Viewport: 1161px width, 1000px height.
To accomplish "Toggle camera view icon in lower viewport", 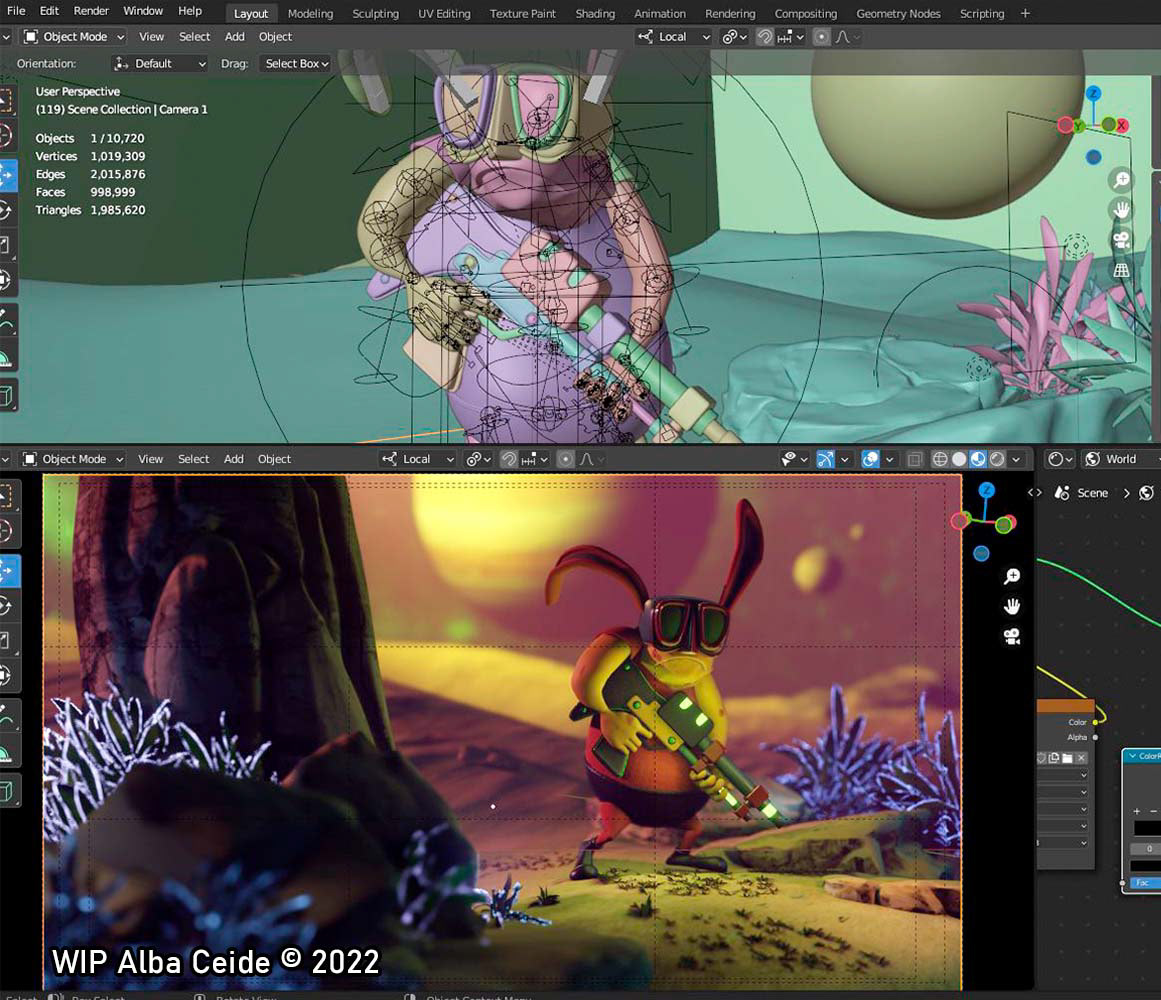I will pos(1012,637).
